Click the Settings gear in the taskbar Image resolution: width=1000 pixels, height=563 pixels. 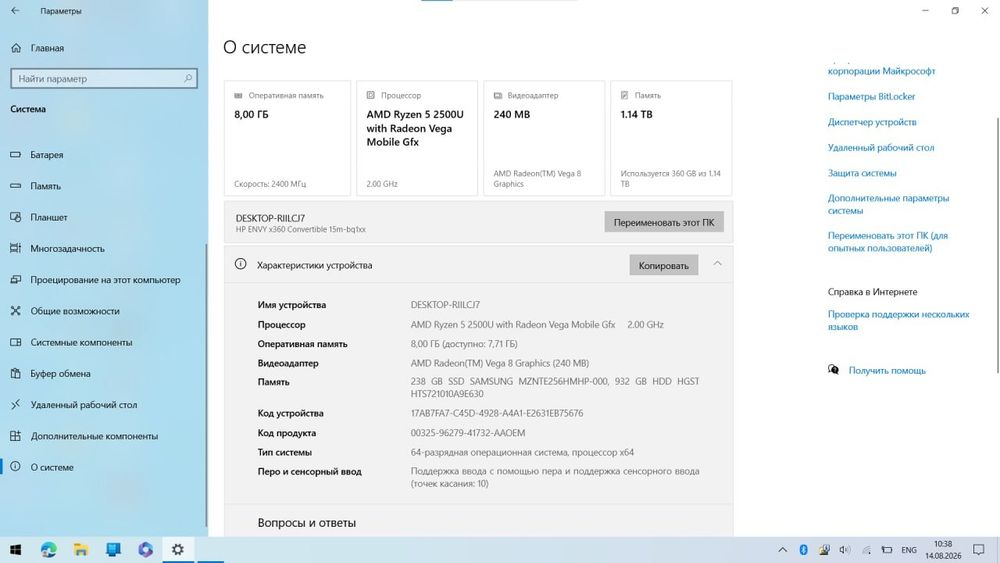coord(178,550)
